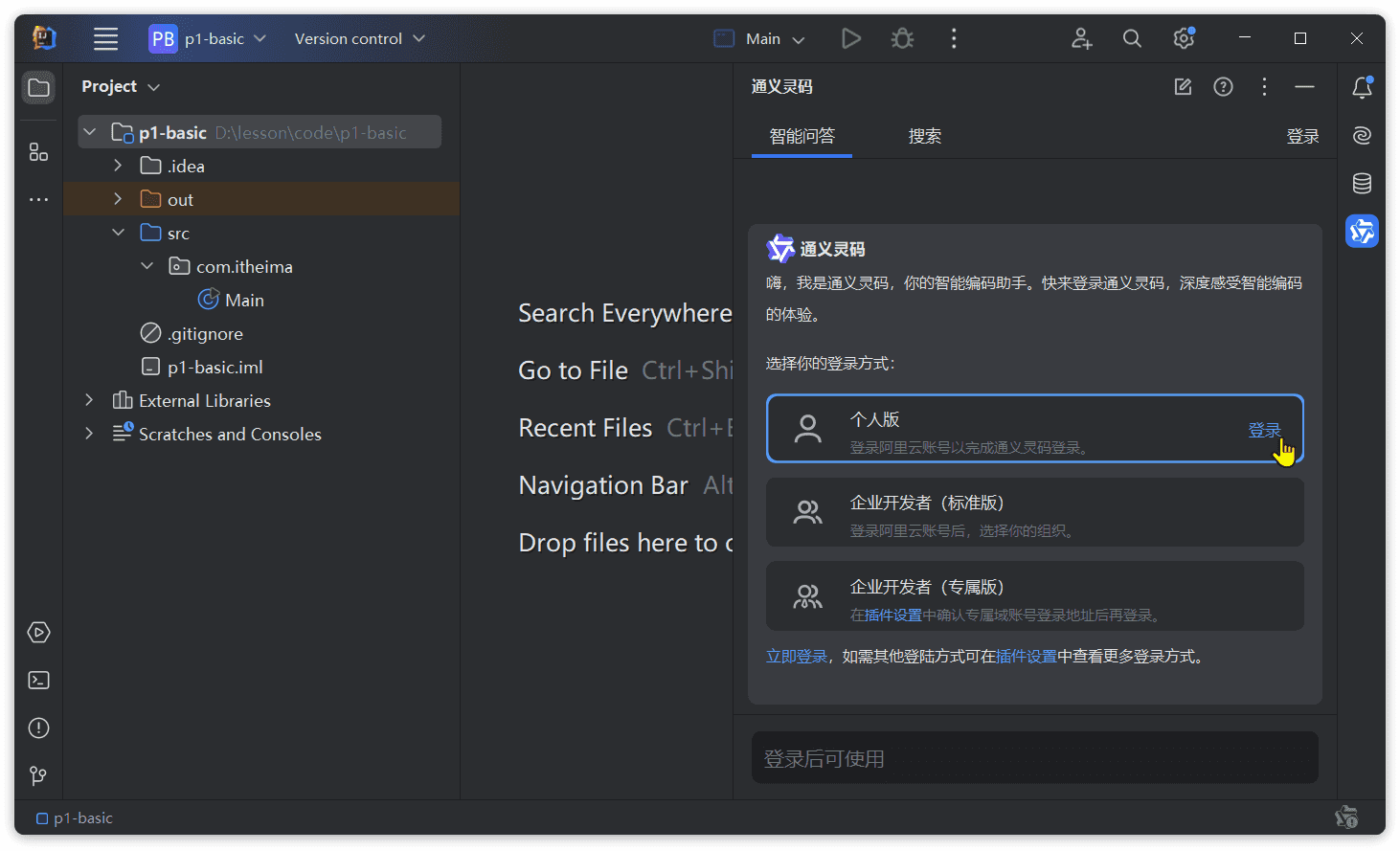
Task: Choose 企业开发者（专属版） login option
Action: (x=1035, y=596)
